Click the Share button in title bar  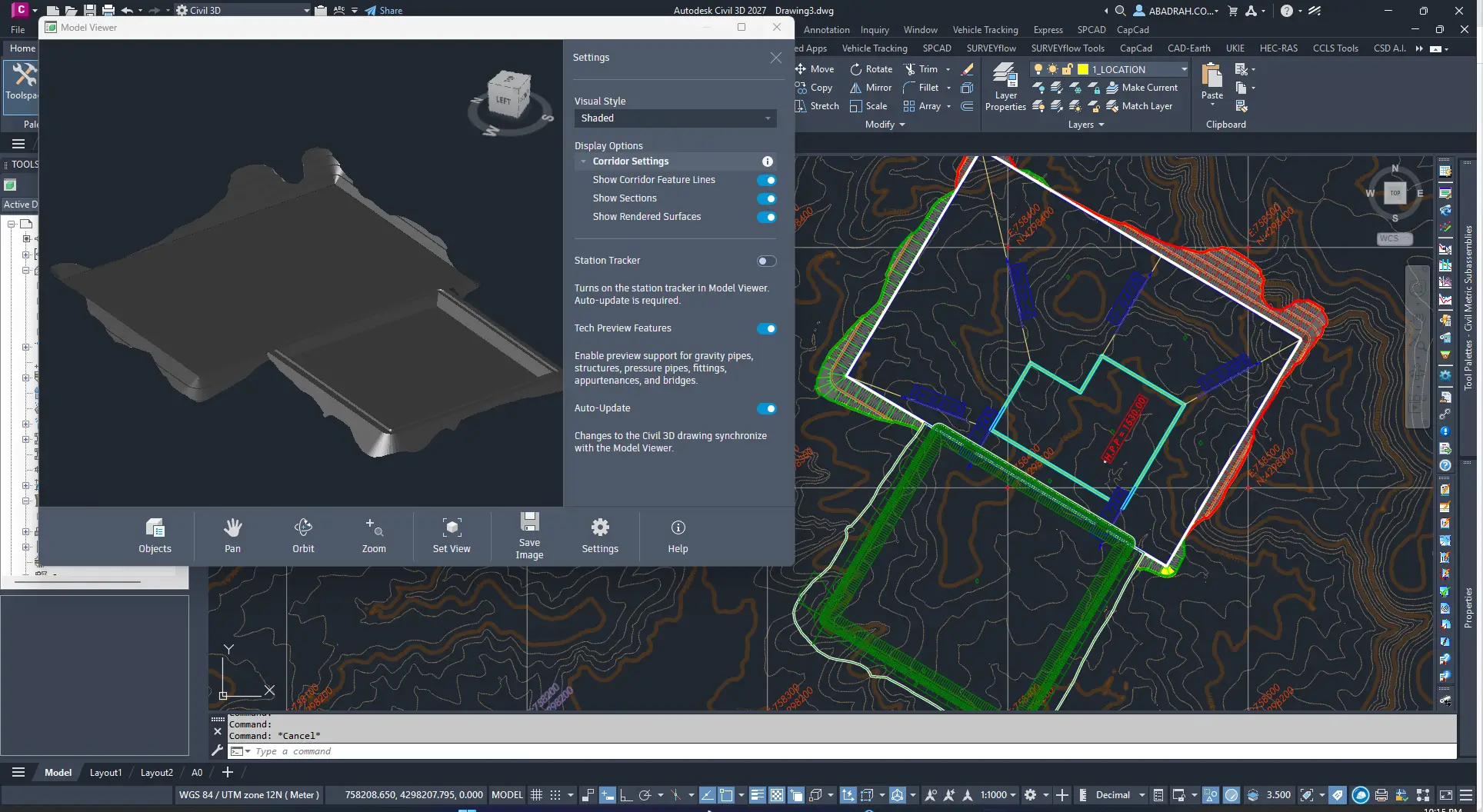tap(384, 11)
